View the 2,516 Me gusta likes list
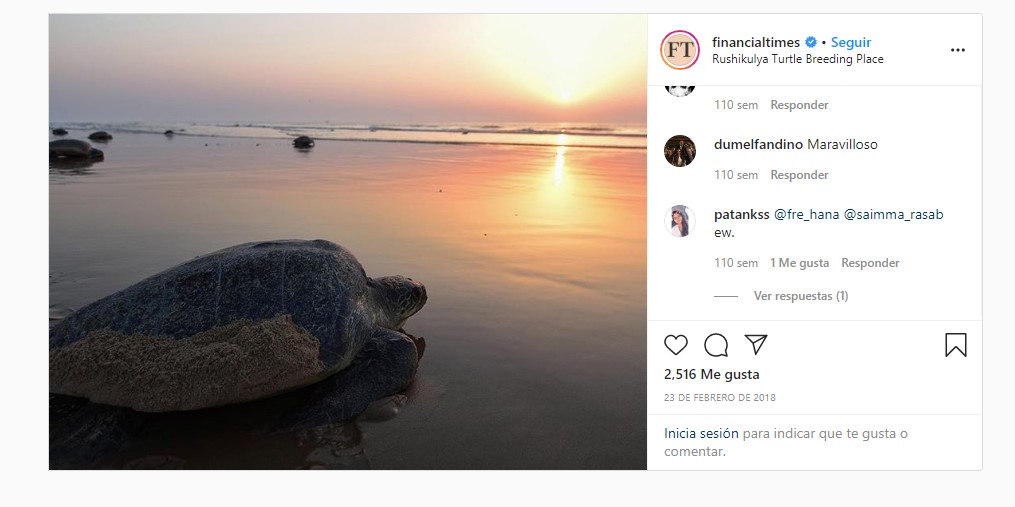The image size is (1015, 507). click(x=711, y=374)
